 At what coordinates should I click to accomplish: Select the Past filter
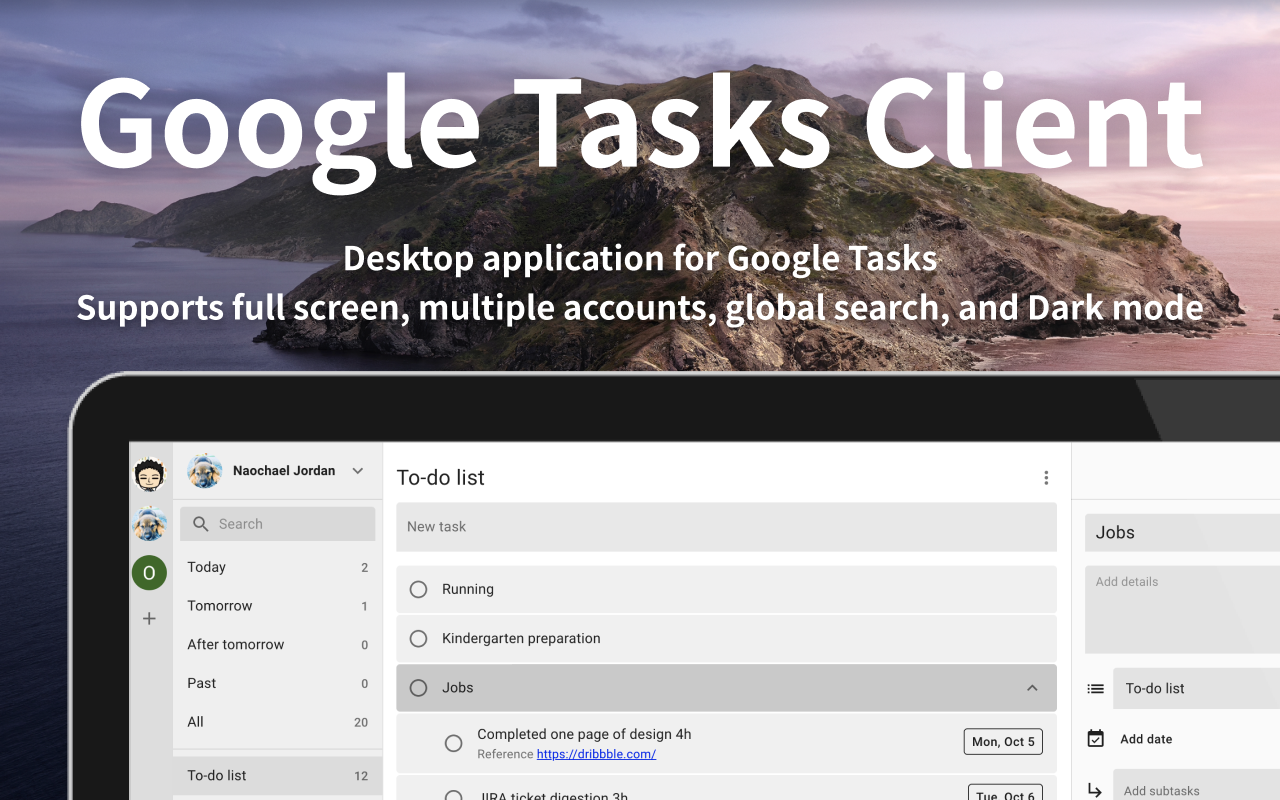277,684
